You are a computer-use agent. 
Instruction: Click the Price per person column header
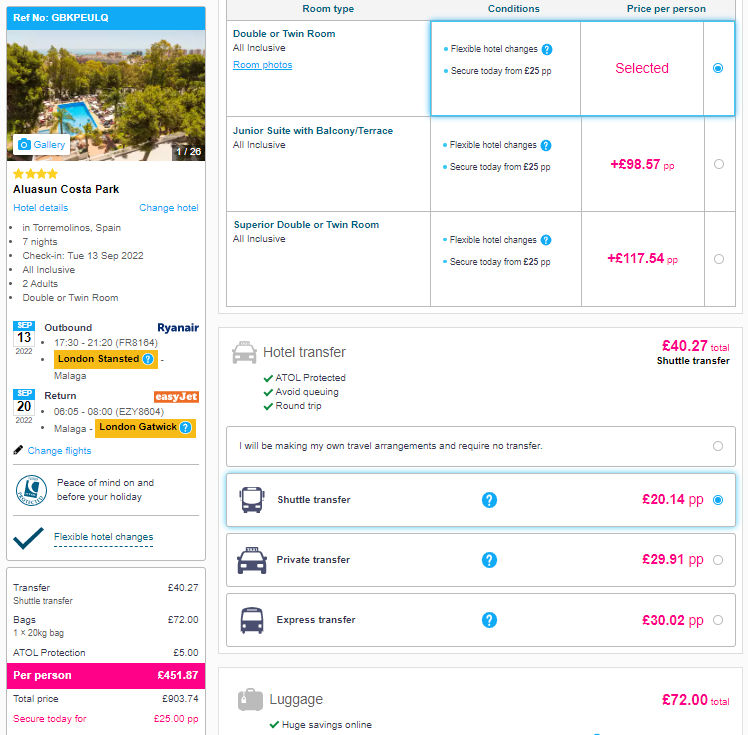point(666,9)
